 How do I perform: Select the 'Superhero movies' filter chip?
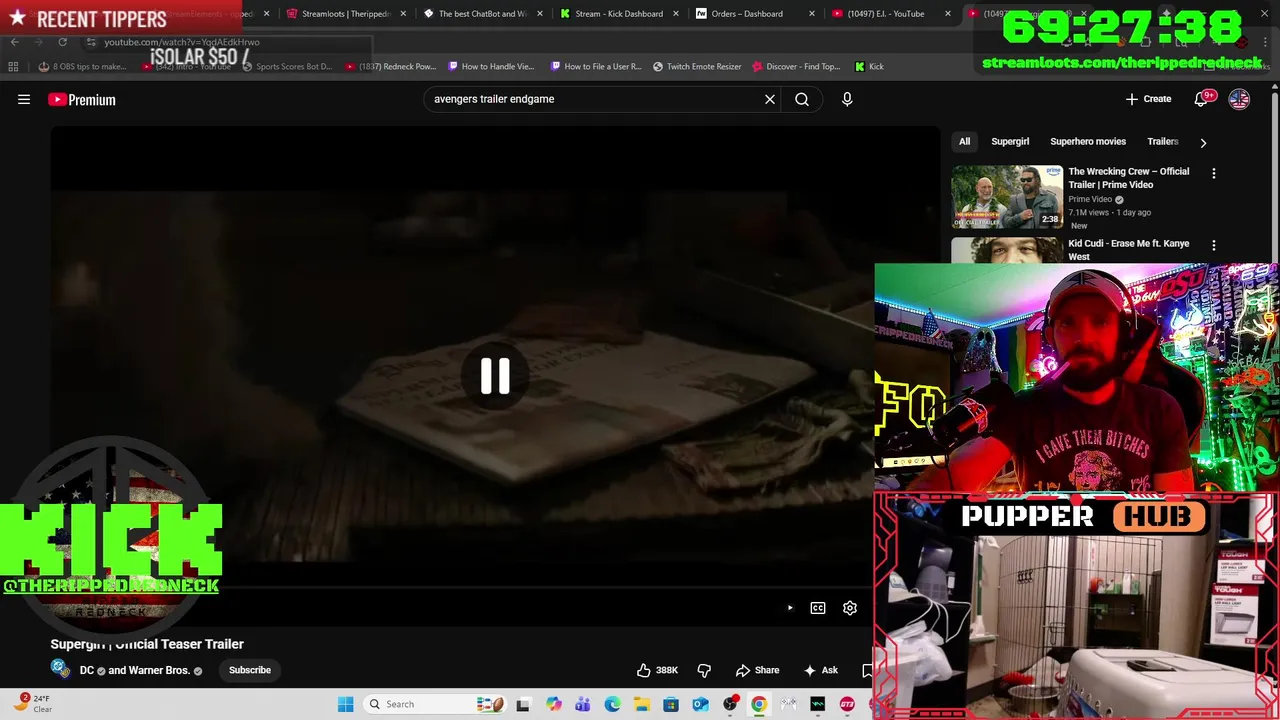tap(1088, 141)
